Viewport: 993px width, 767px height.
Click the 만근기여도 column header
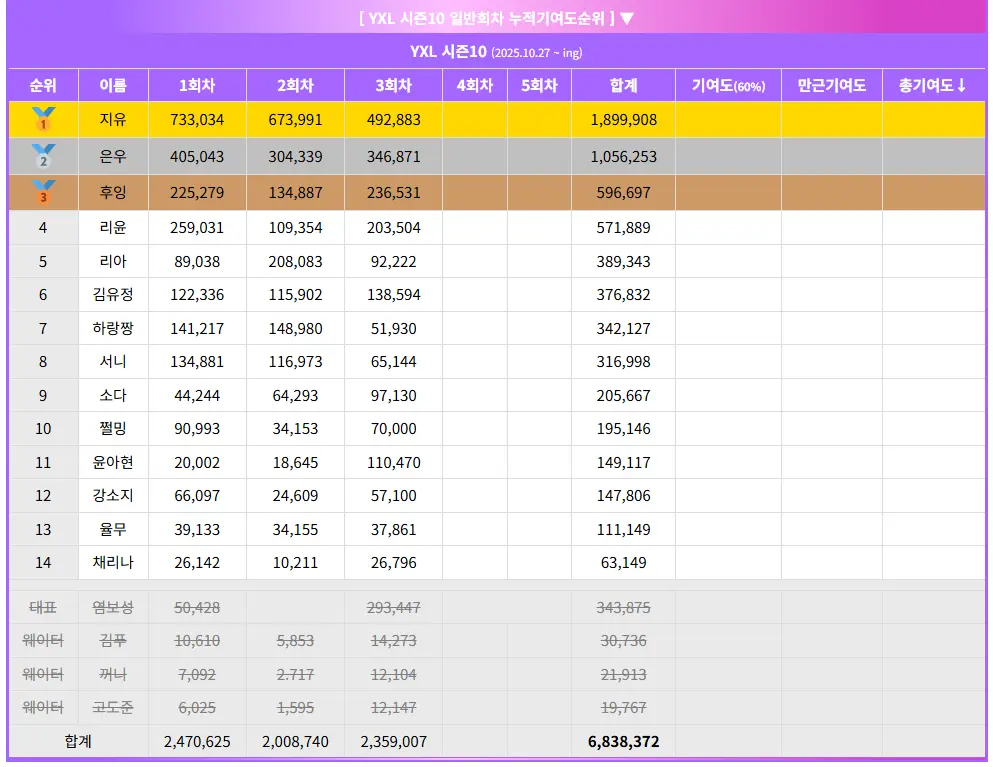click(x=831, y=86)
